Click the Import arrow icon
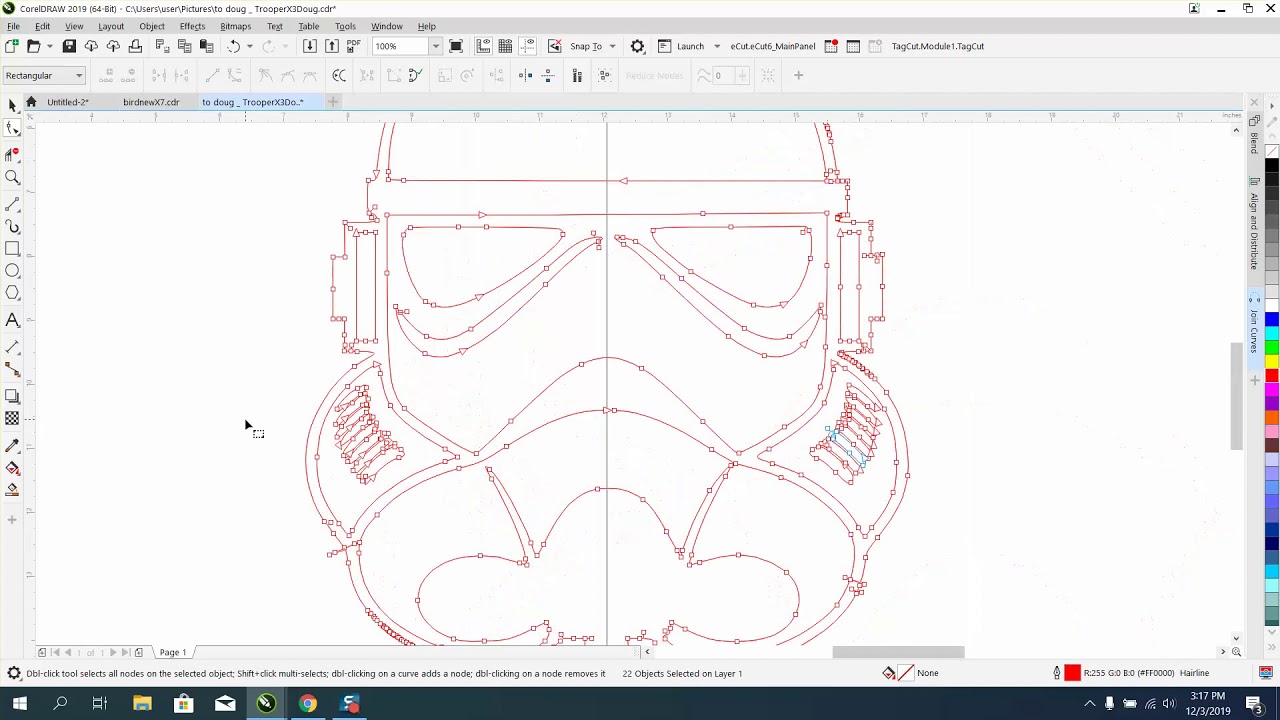1280x720 pixels. click(x=309, y=46)
